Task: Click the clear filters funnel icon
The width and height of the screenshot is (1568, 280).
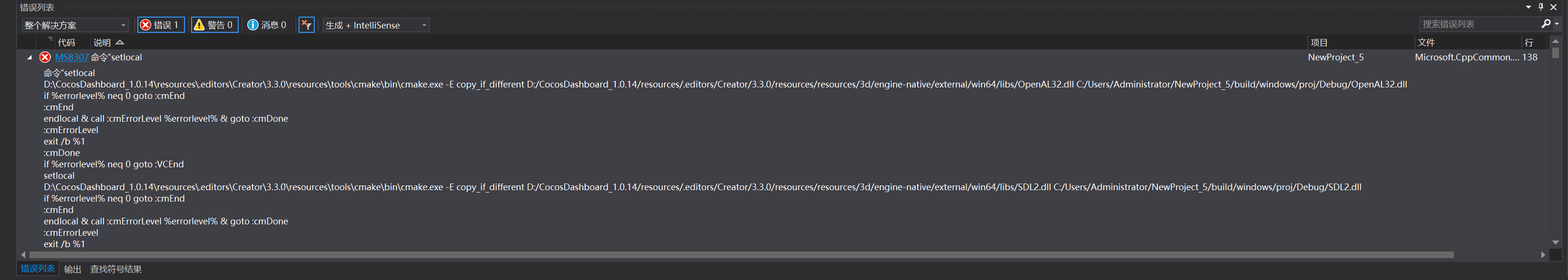Action: (306, 25)
